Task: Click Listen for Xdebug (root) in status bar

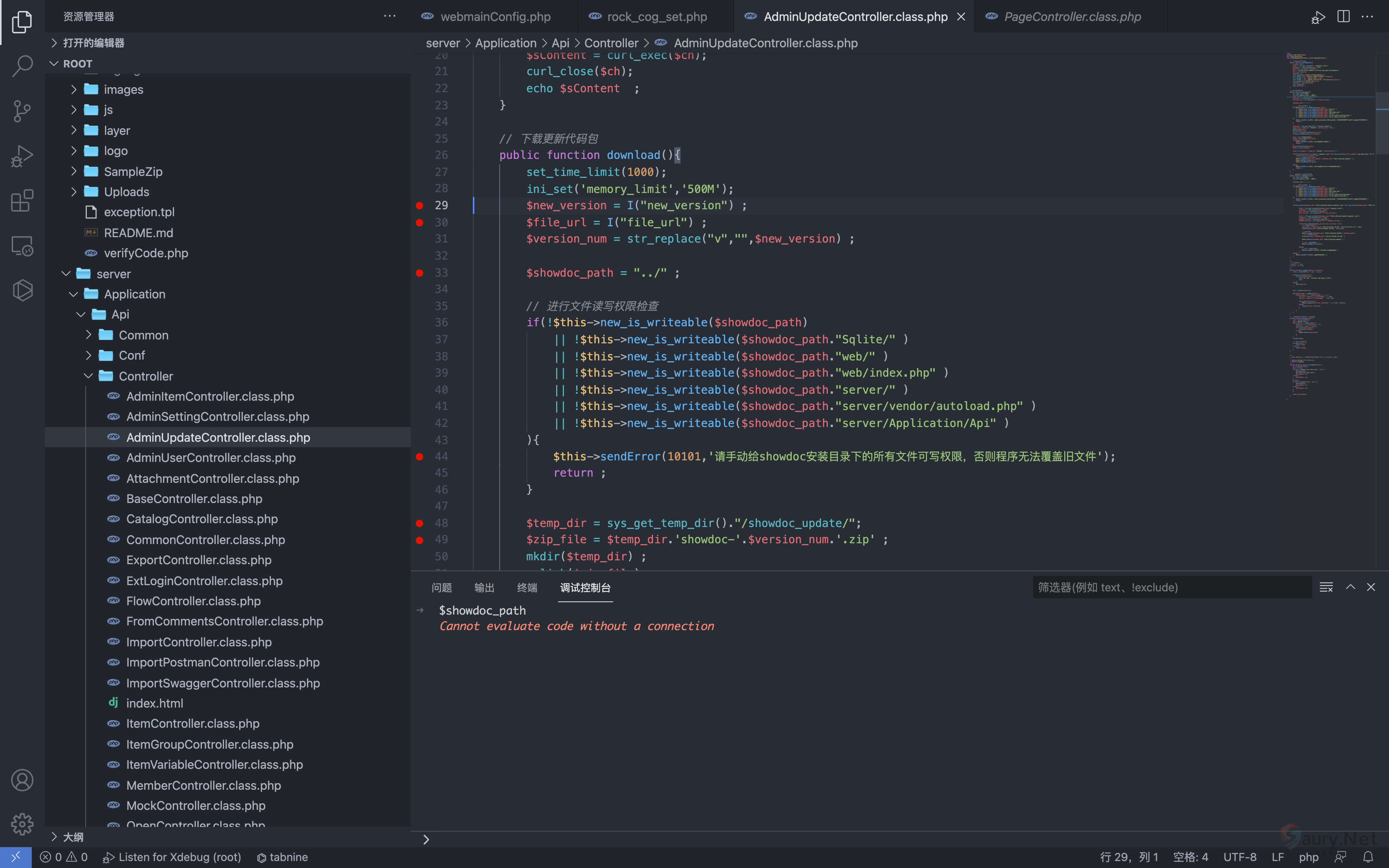Action: click(x=172, y=857)
